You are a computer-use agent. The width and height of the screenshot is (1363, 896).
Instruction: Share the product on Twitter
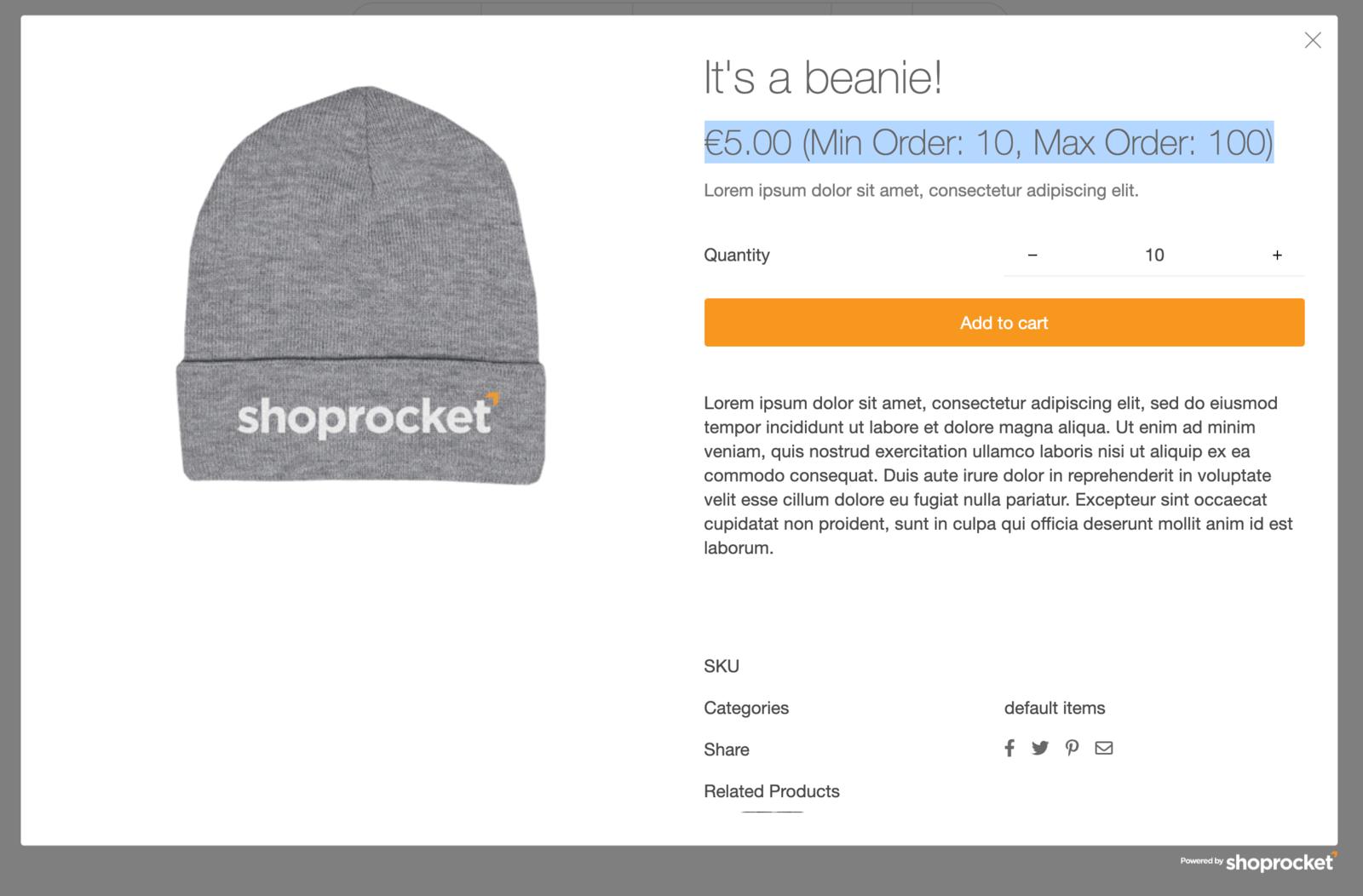[1040, 749]
